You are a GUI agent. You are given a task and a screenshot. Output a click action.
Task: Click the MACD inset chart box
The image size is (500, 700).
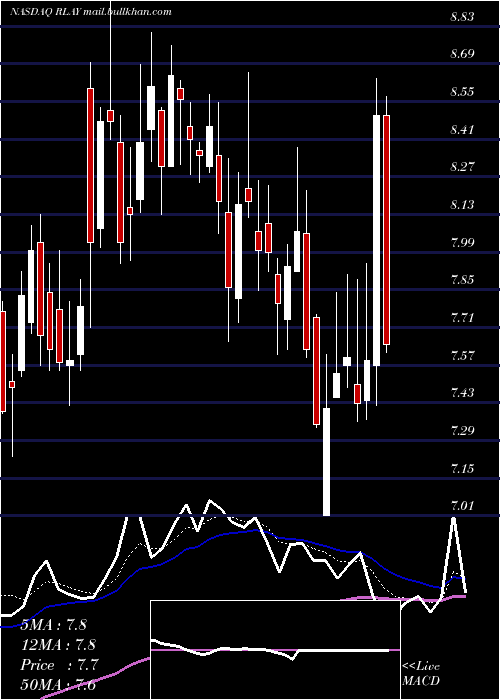pos(275,650)
